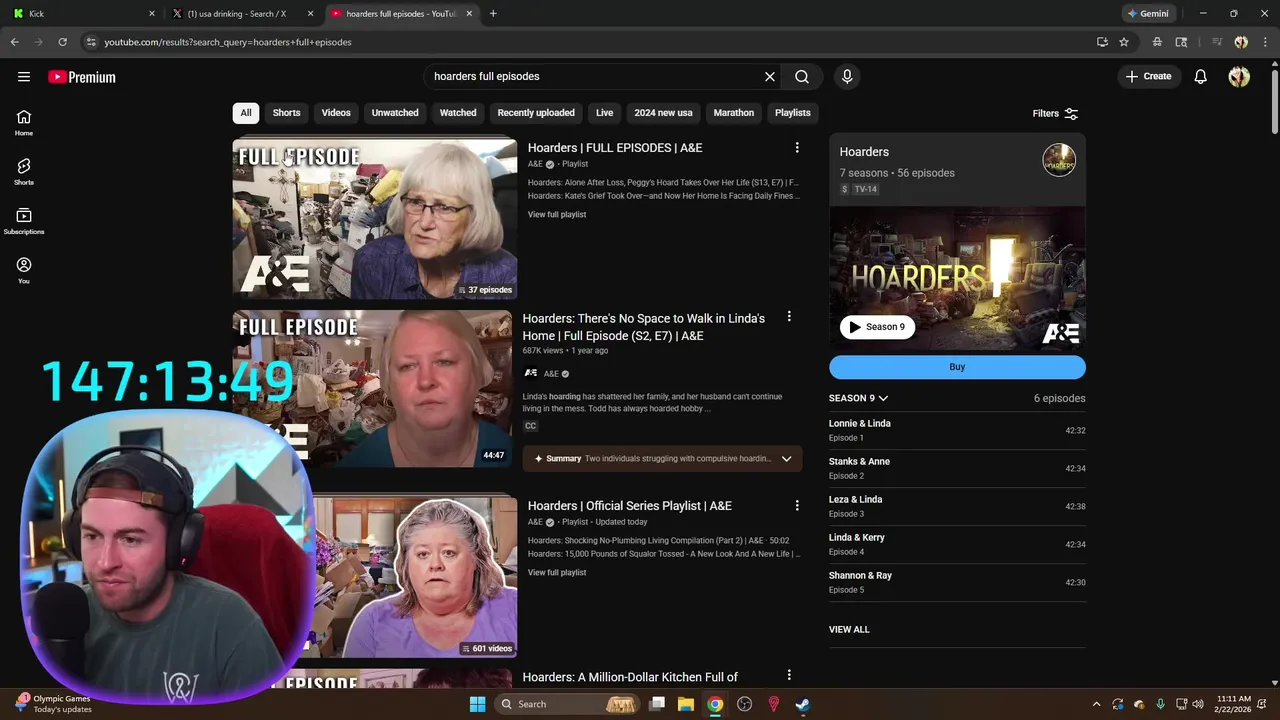Expand the SEASON 9 dropdown

[x=858, y=398]
